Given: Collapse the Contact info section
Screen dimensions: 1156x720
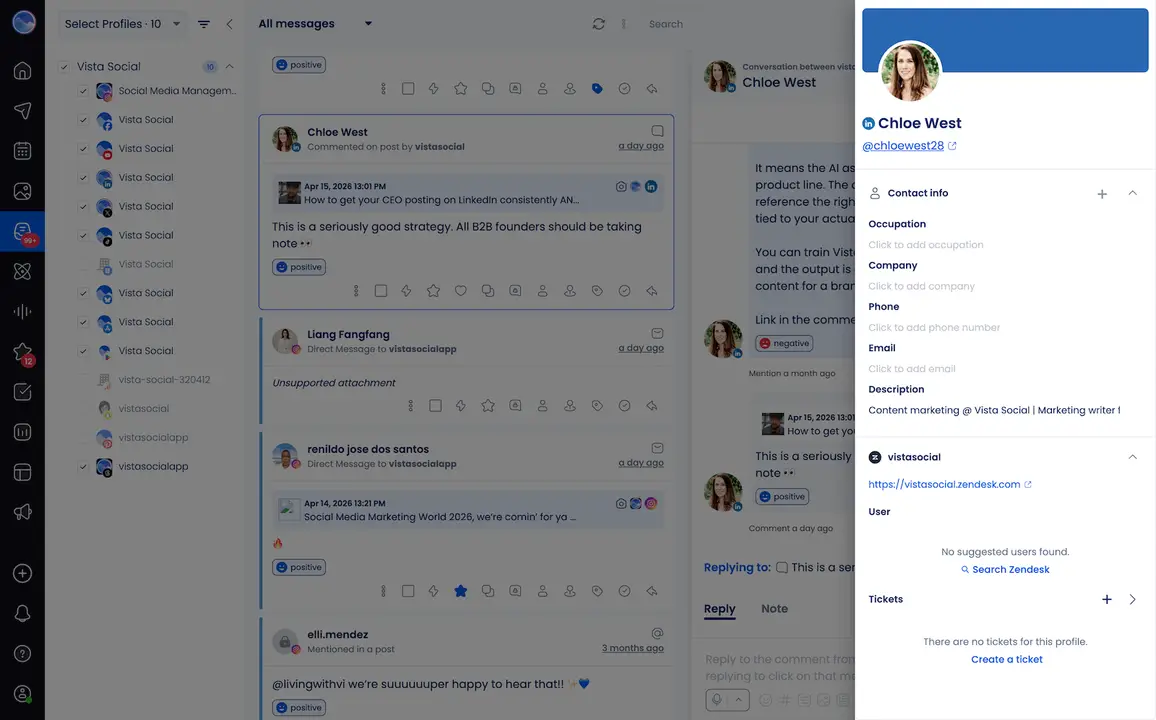Looking at the screenshot, I should coord(1132,192).
